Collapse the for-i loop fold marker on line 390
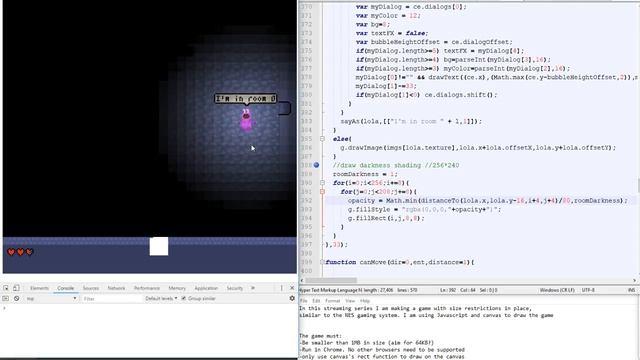Screen dimensions: 640x360 322,183
